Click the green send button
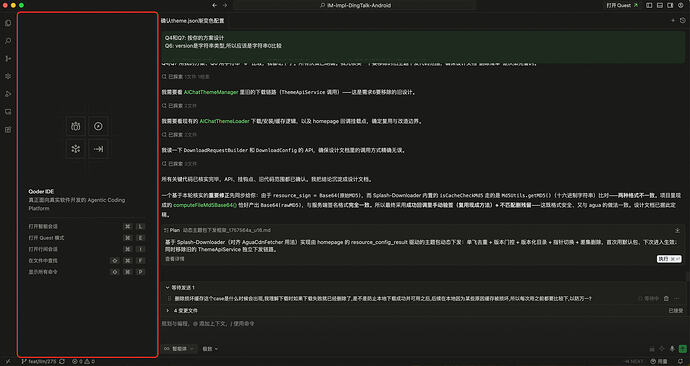Viewport: 690px width, 366px height. pos(683,348)
